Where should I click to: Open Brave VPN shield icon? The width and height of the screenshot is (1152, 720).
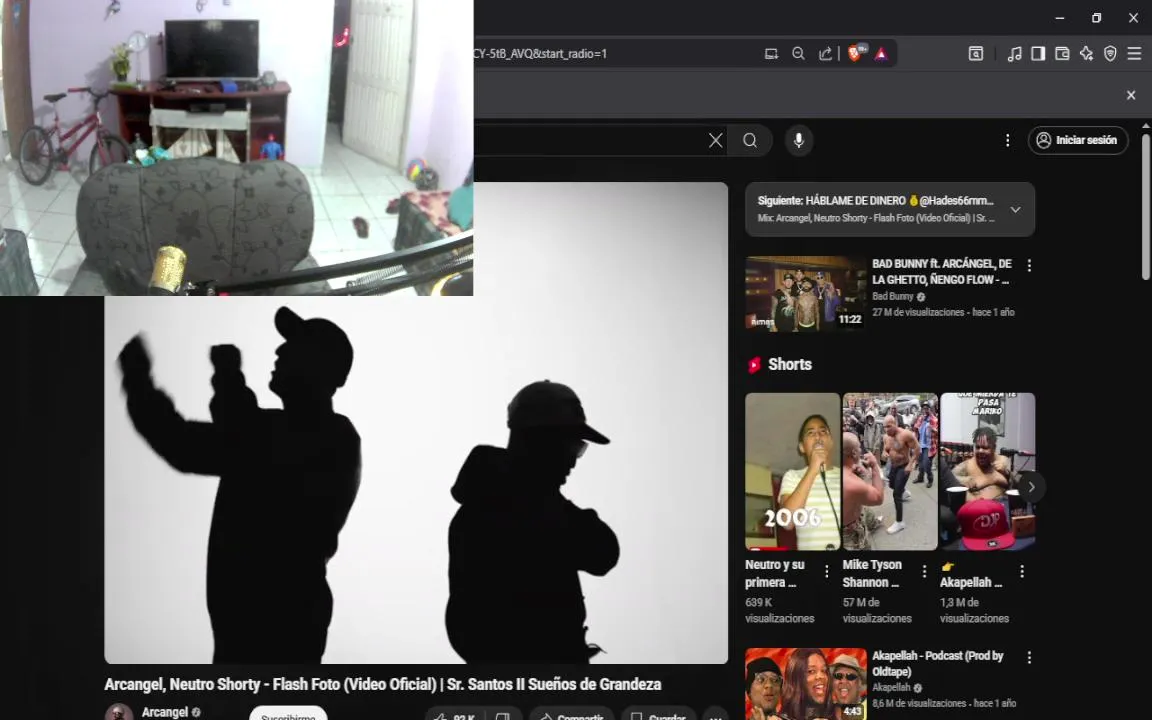pos(1110,54)
